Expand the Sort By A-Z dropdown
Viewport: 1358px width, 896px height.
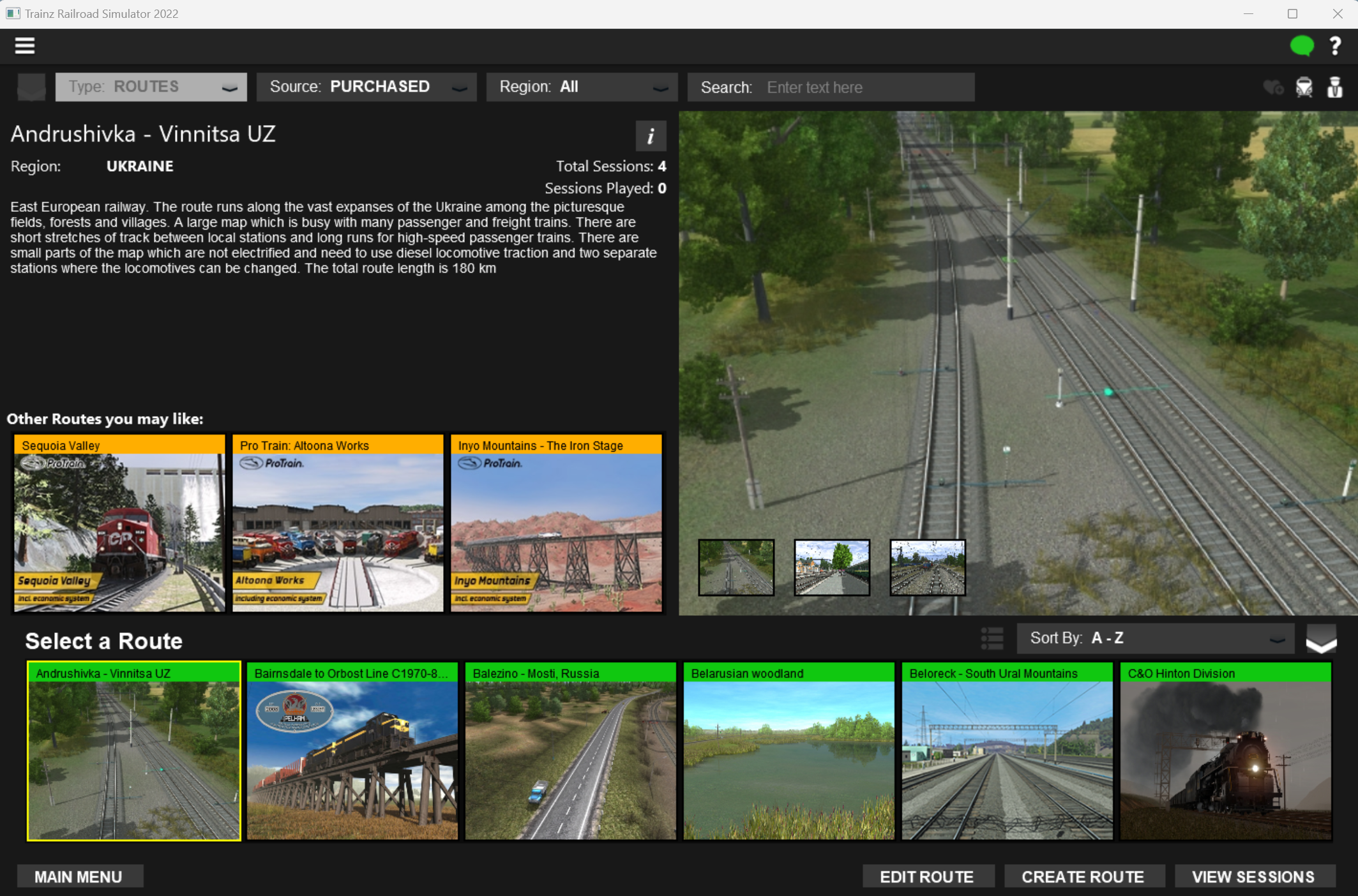(x=1155, y=638)
